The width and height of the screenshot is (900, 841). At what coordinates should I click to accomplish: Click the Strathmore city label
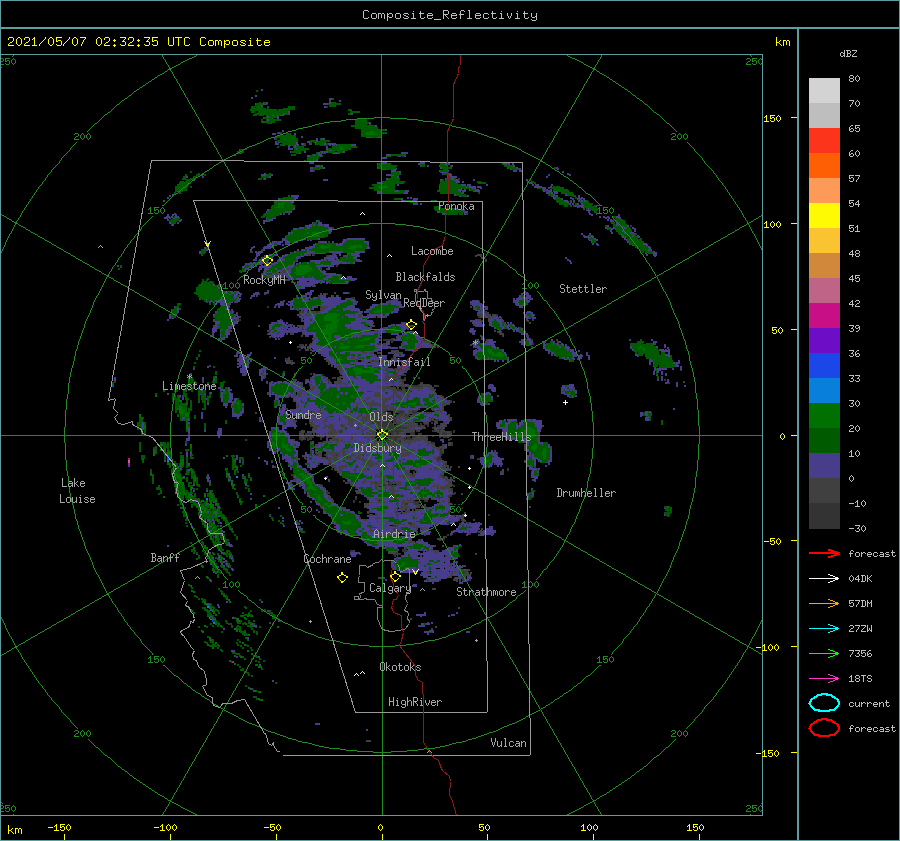click(486, 592)
